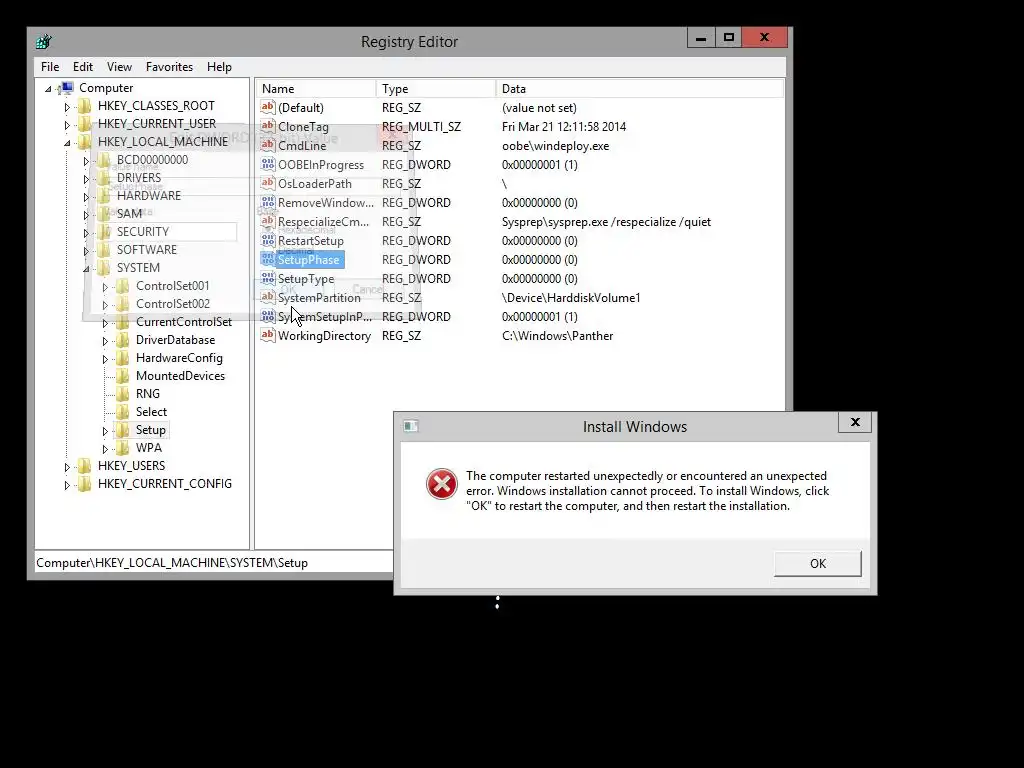
Task: Select the HKEY_USERS folder icon
Action: (85, 466)
